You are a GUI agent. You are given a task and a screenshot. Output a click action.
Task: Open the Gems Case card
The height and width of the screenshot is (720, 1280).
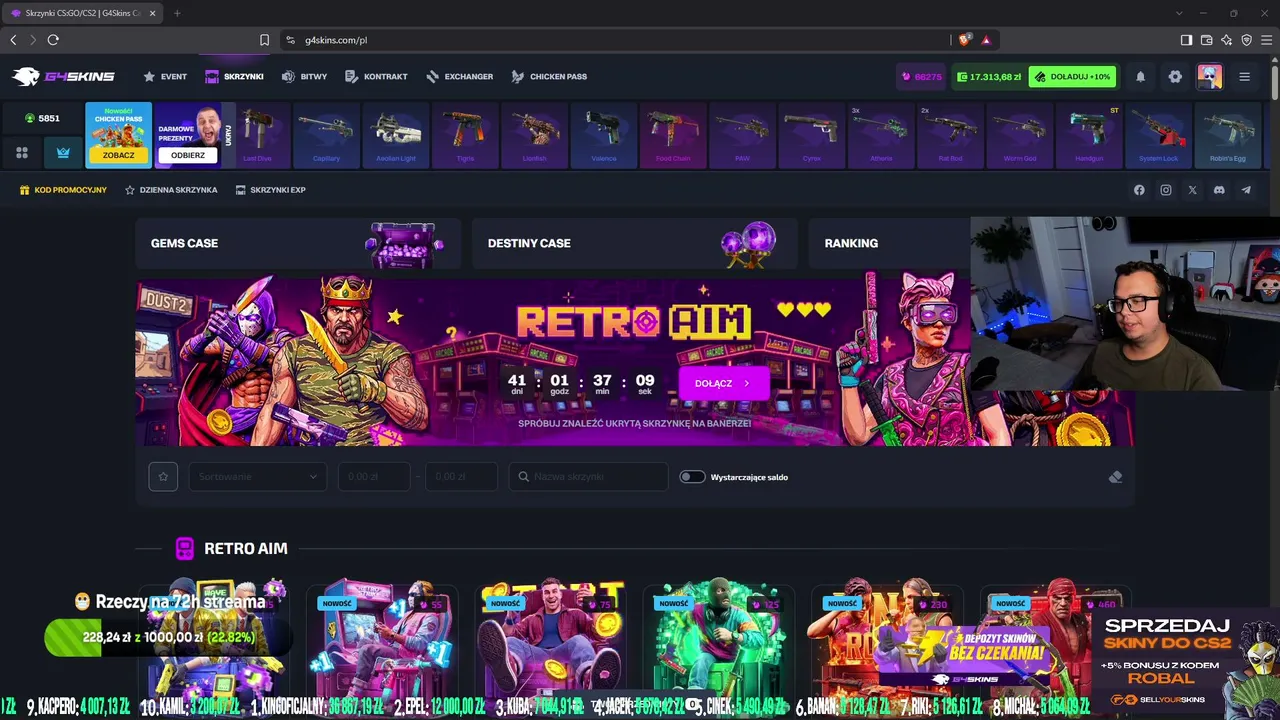(298, 243)
